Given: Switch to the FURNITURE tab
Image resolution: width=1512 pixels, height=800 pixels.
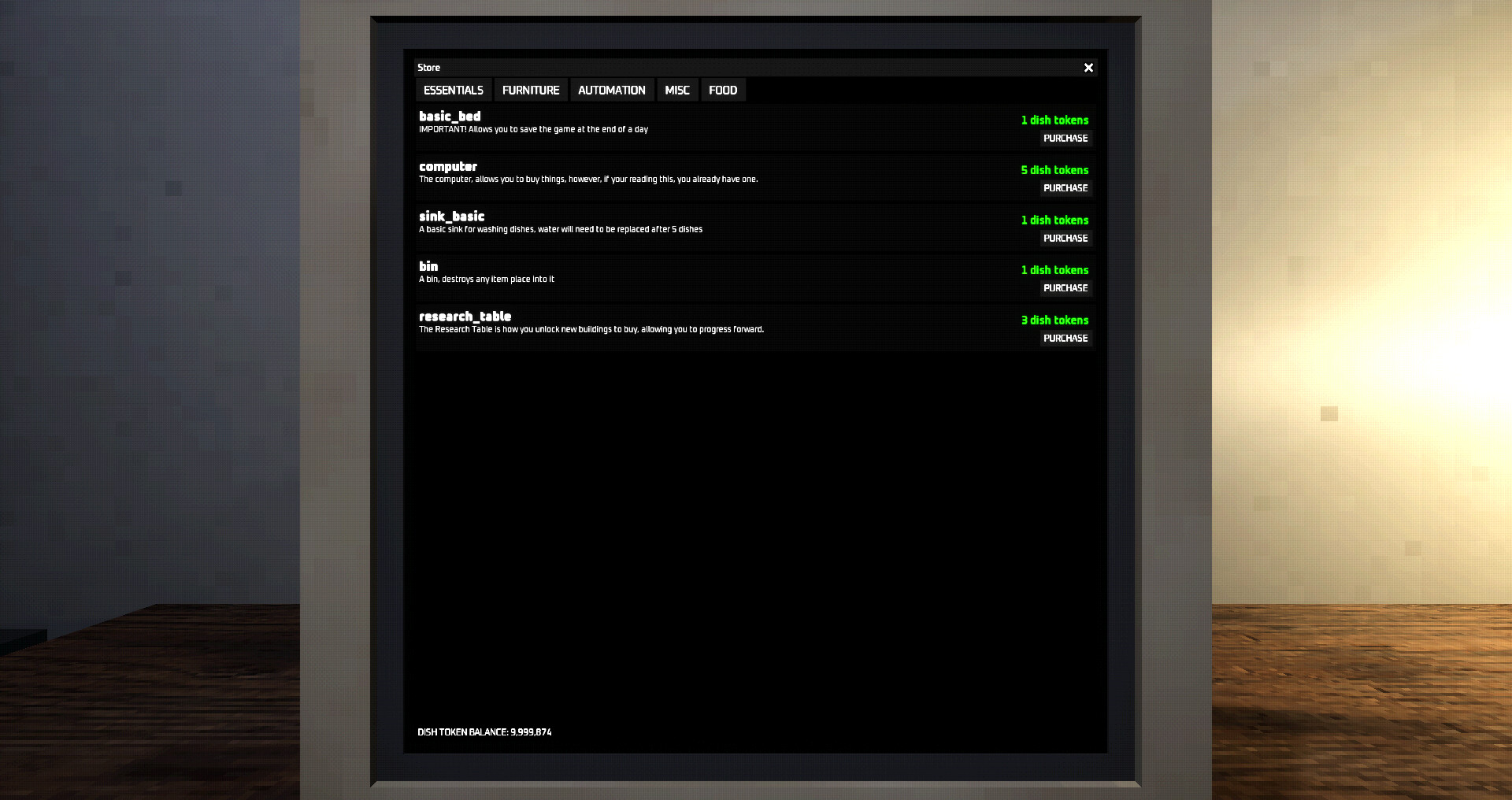Looking at the screenshot, I should point(530,90).
